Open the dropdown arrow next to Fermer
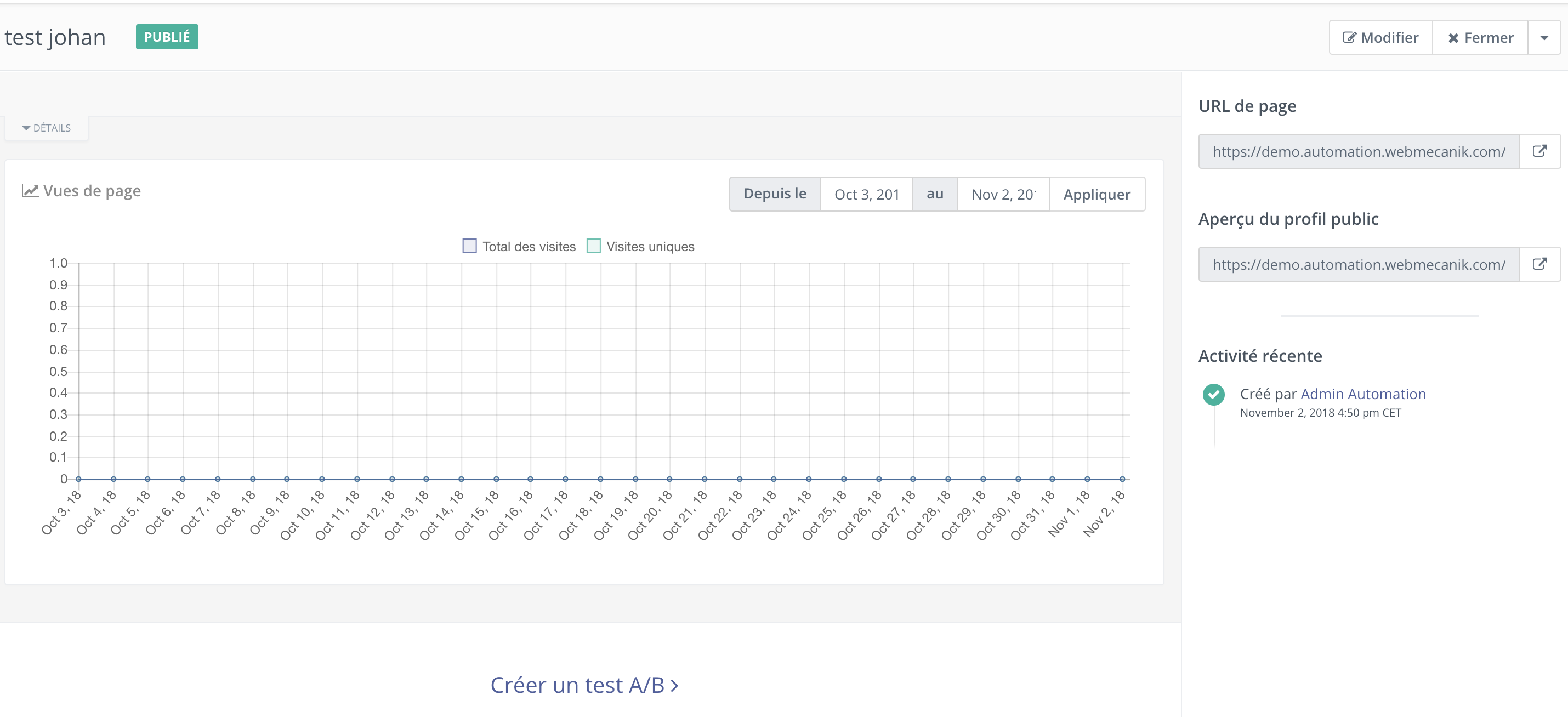This screenshot has height=717, width=1568. pos(1544,37)
